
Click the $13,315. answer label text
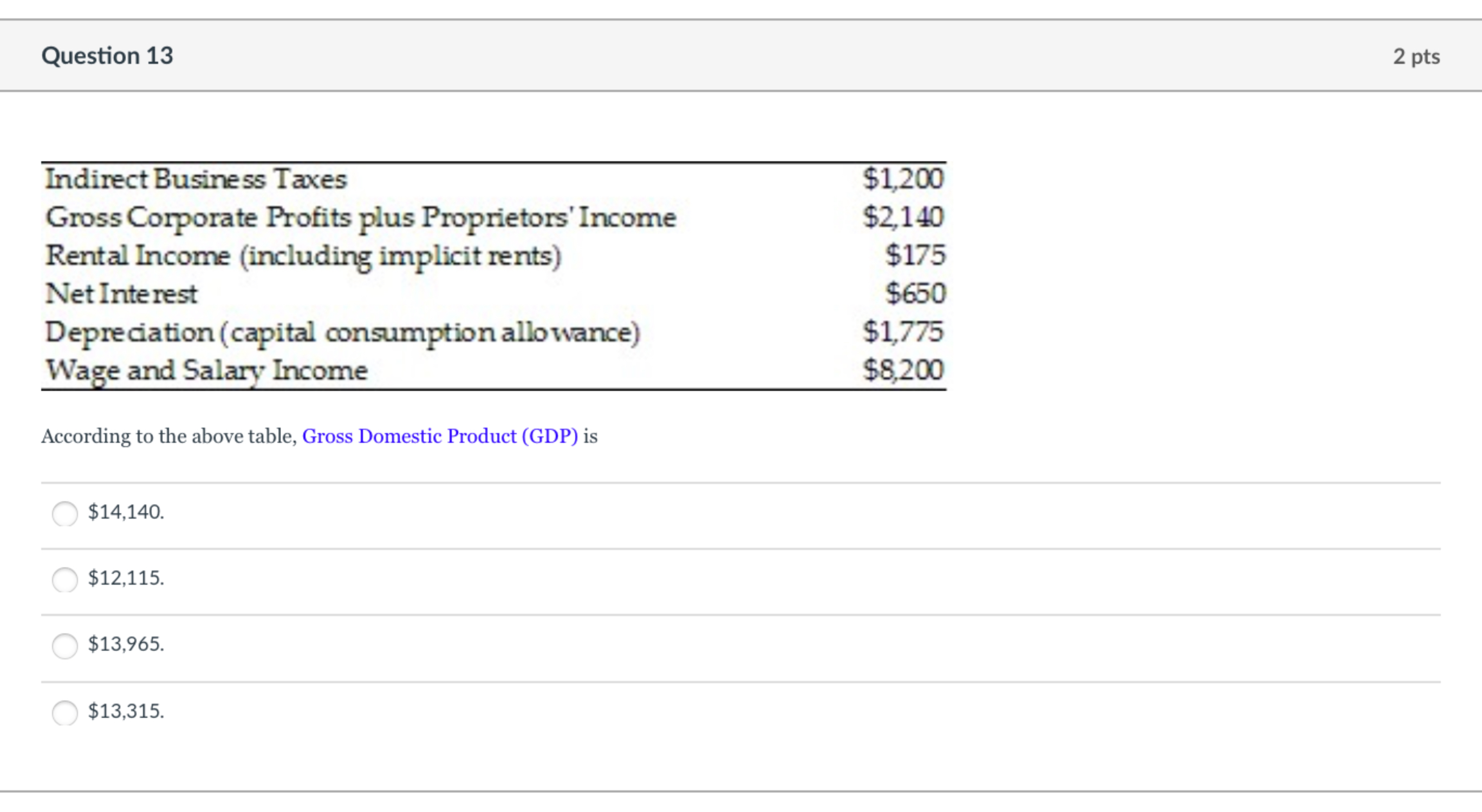tap(126, 711)
